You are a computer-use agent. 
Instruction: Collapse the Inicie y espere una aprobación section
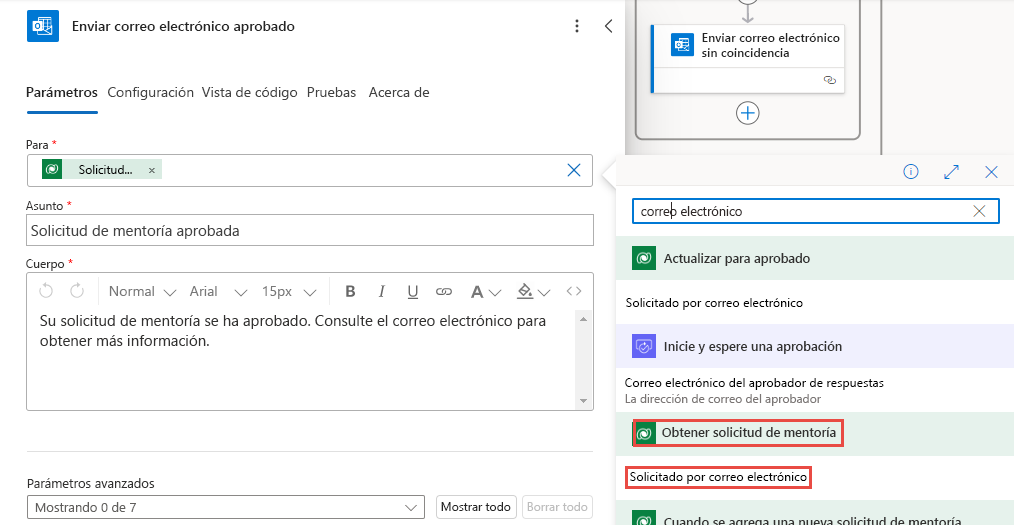coord(815,347)
